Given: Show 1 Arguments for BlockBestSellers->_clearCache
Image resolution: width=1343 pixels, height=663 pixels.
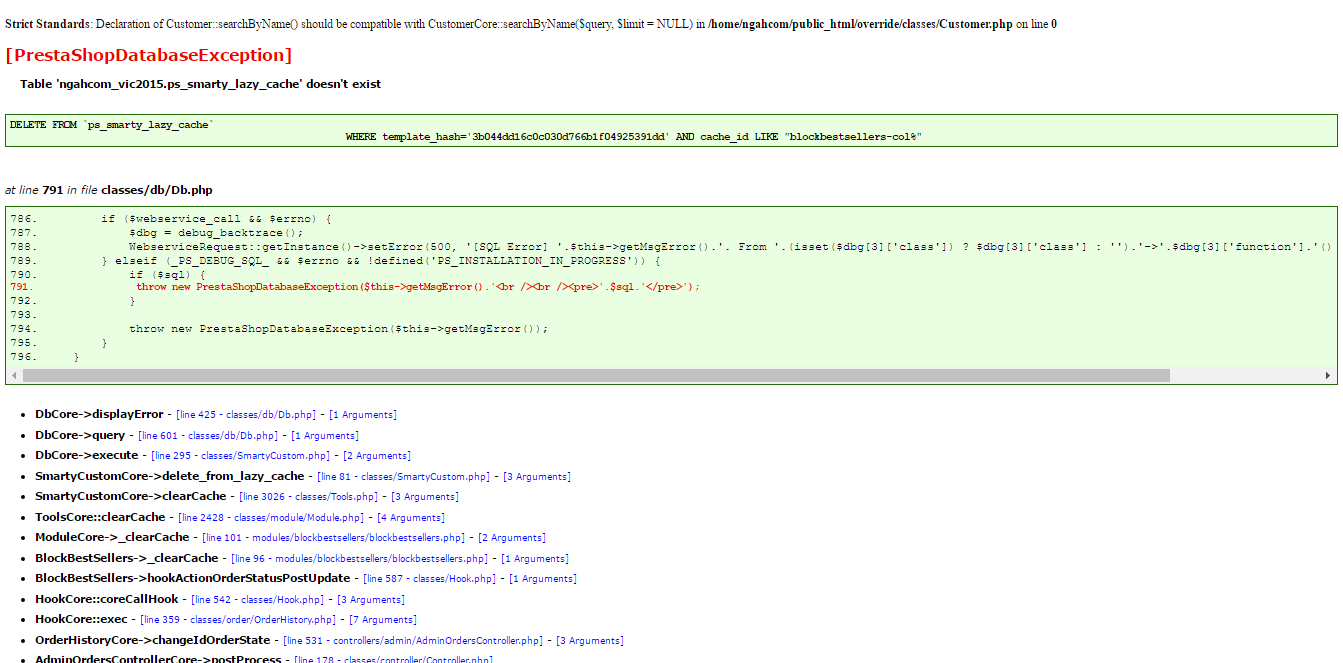Looking at the screenshot, I should tap(535, 558).
